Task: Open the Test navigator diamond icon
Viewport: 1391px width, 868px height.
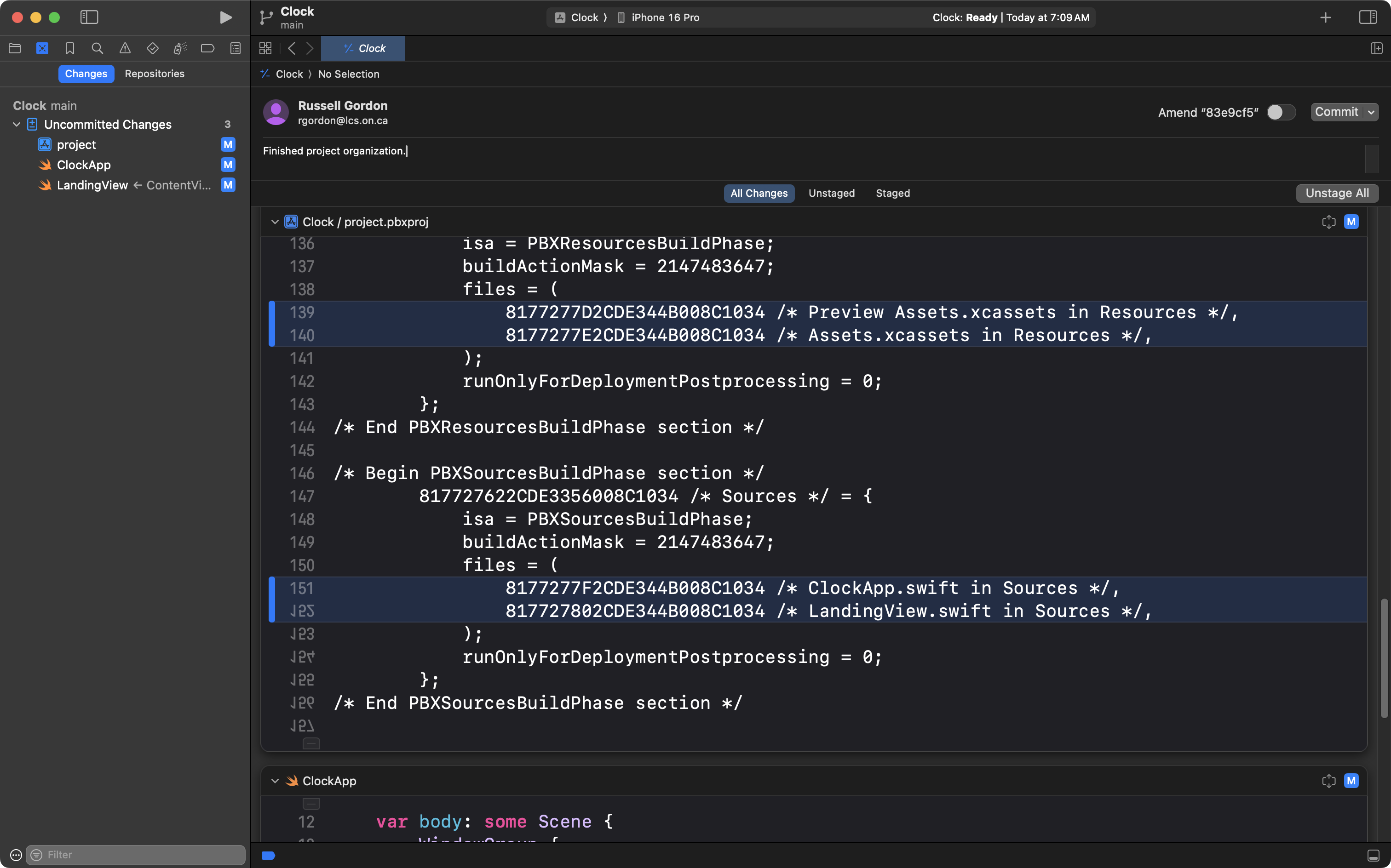Action: [152, 49]
